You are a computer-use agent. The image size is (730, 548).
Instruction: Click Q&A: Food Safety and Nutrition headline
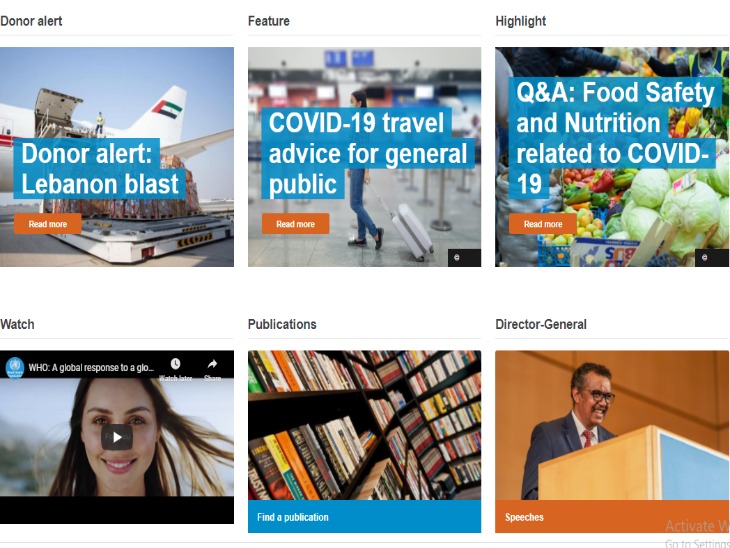click(x=615, y=138)
